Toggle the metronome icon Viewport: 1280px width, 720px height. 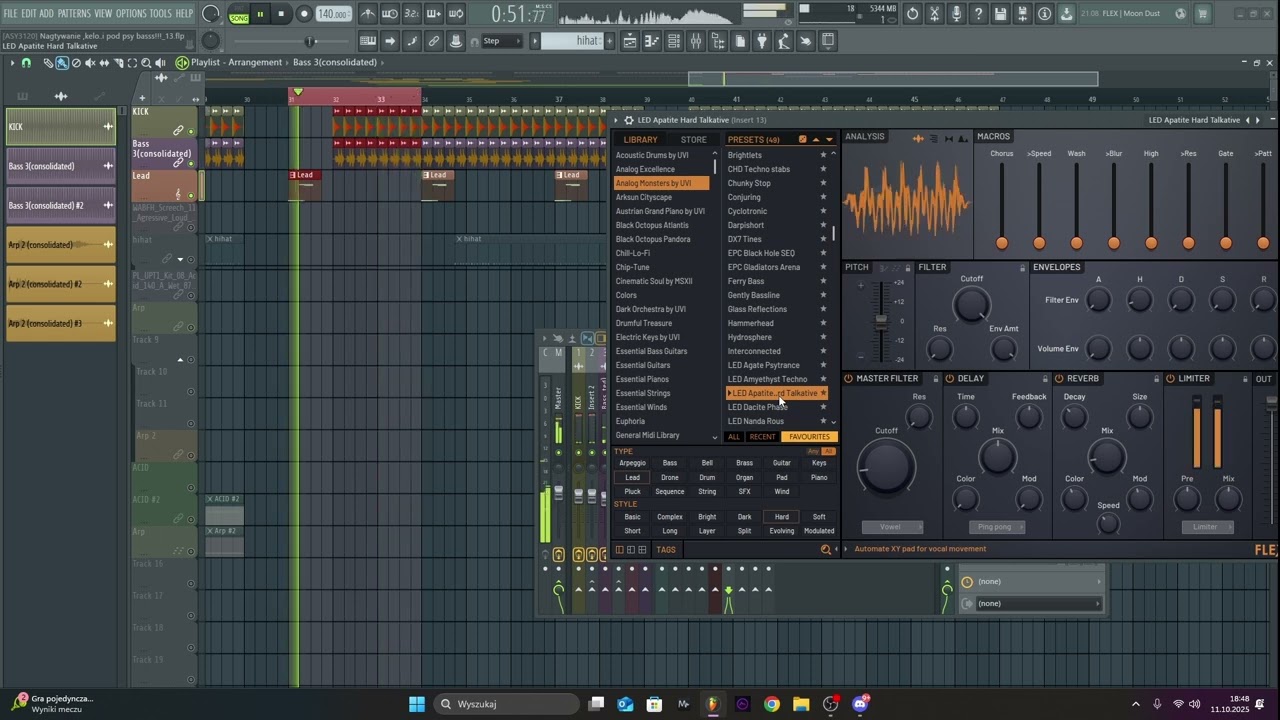[368, 14]
